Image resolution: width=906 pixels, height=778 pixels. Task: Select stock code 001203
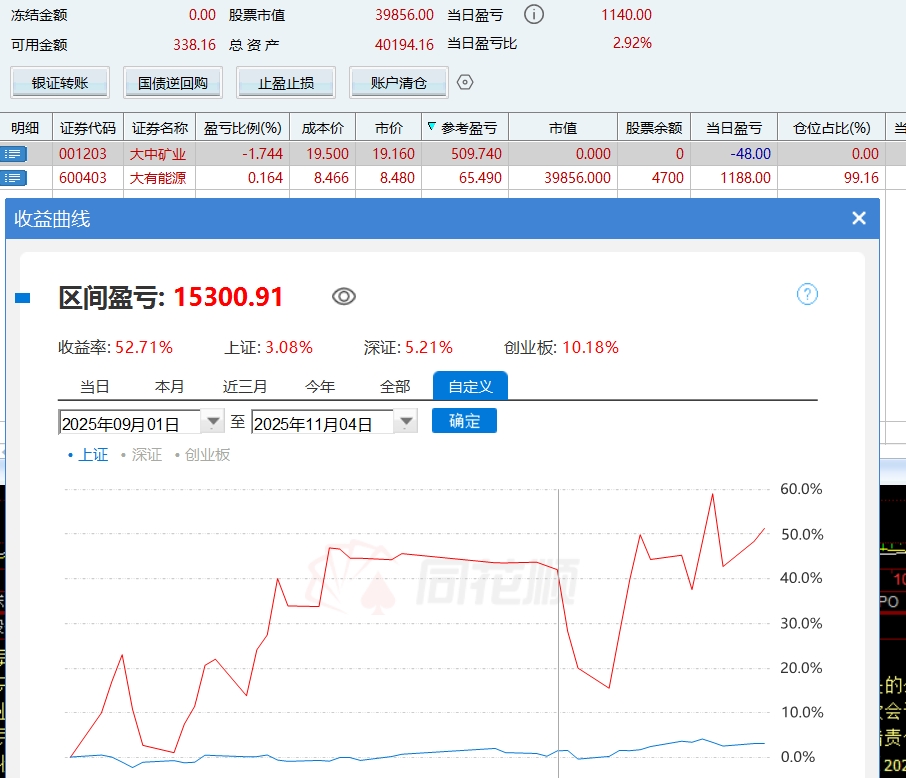pos(83,154)
